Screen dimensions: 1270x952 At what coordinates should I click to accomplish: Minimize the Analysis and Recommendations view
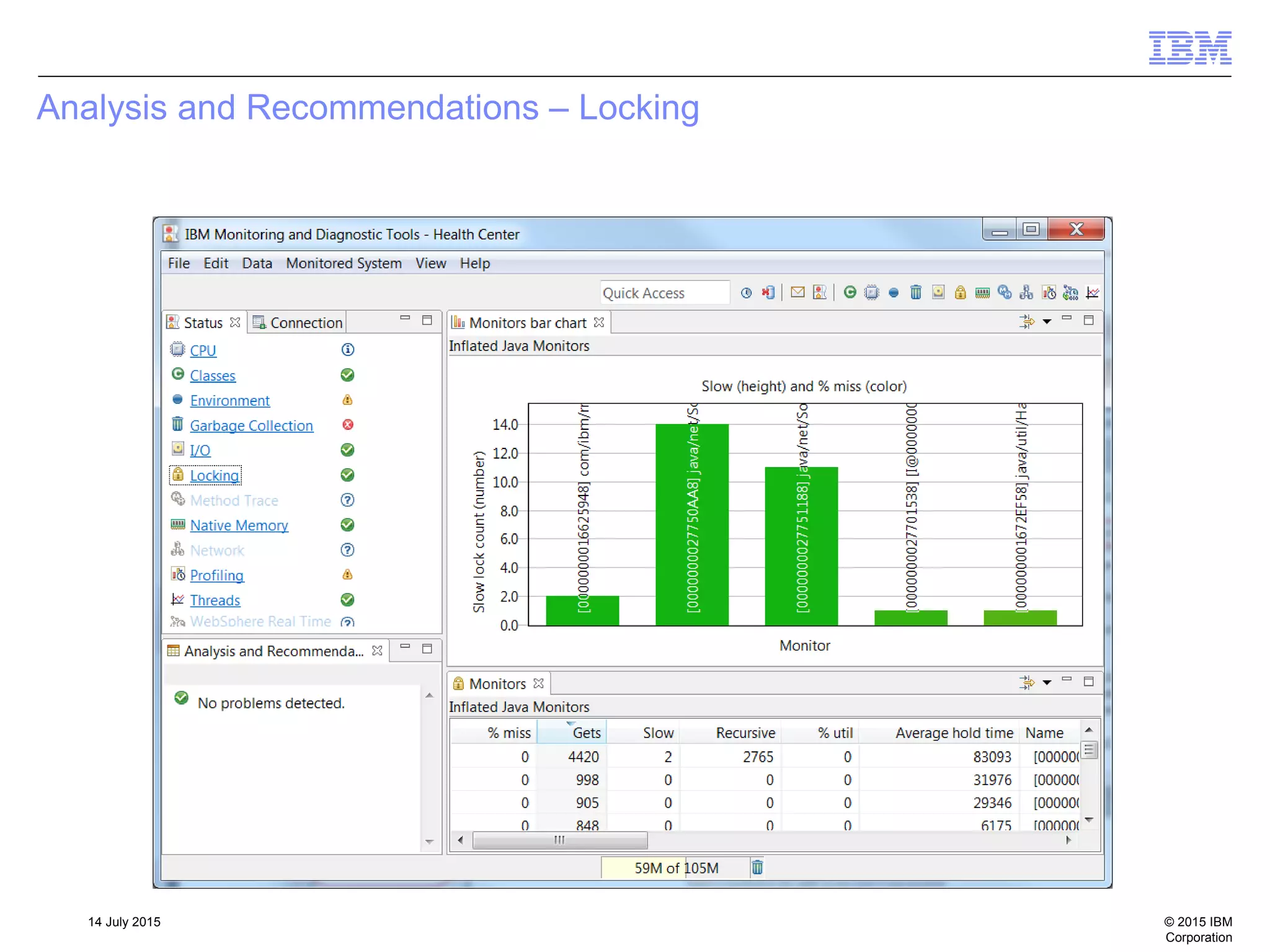[405, 646]
